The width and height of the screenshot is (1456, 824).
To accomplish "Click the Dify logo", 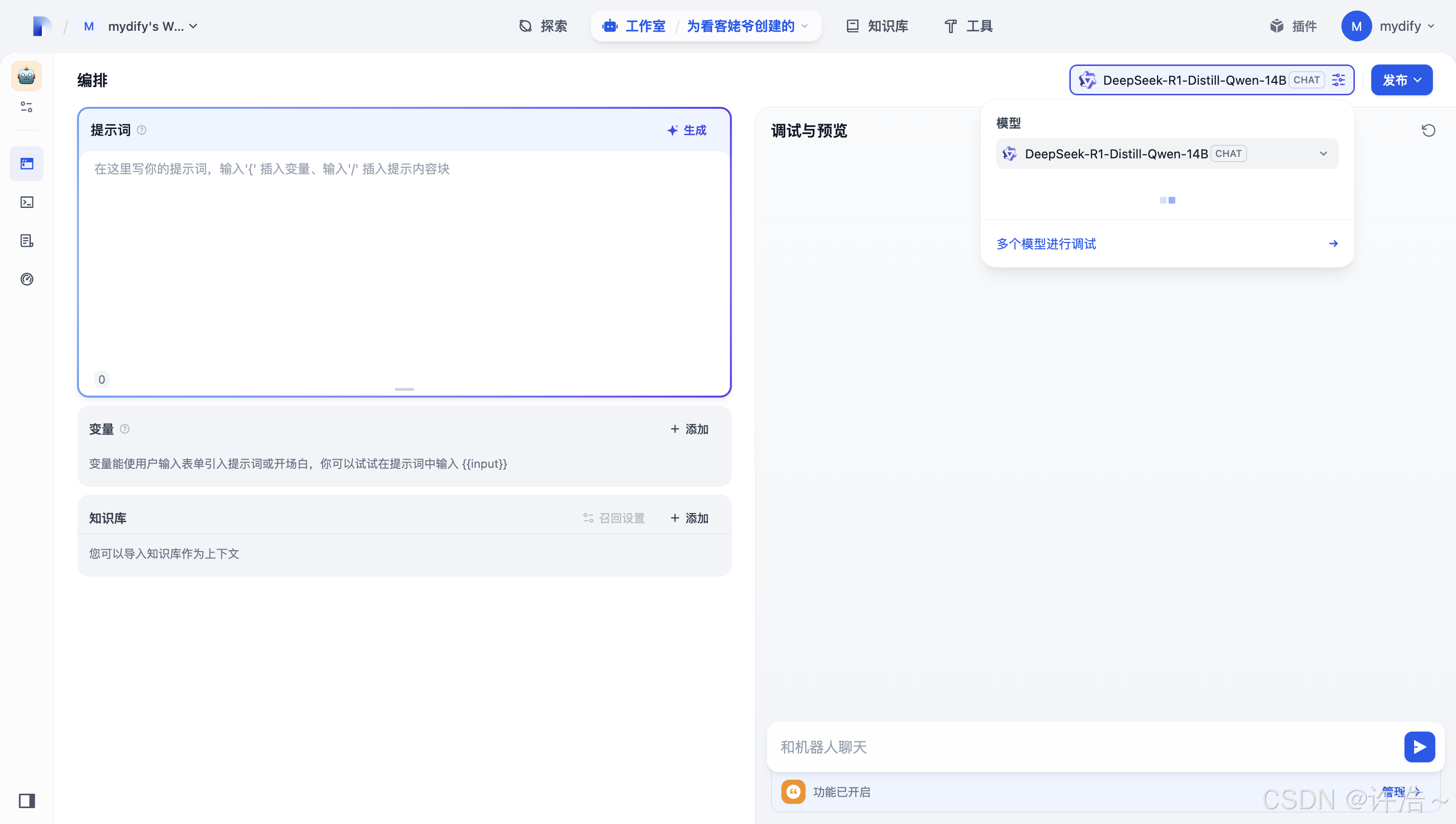I will [x=41, y=26].
